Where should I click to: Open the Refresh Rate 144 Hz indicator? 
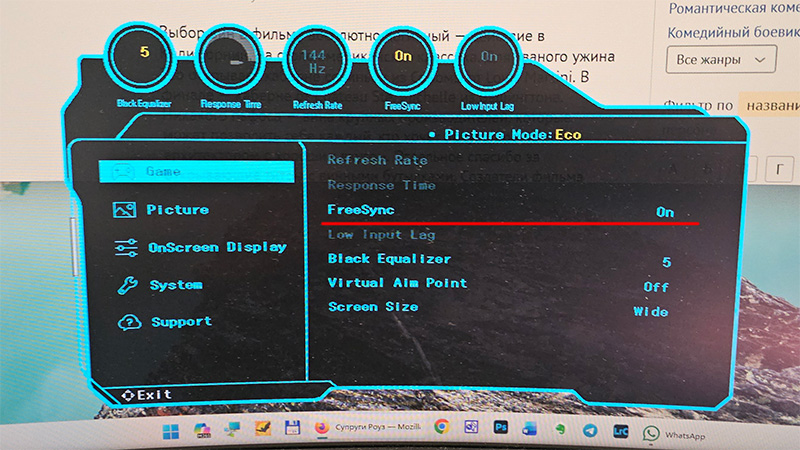click(x=318, y=62)
